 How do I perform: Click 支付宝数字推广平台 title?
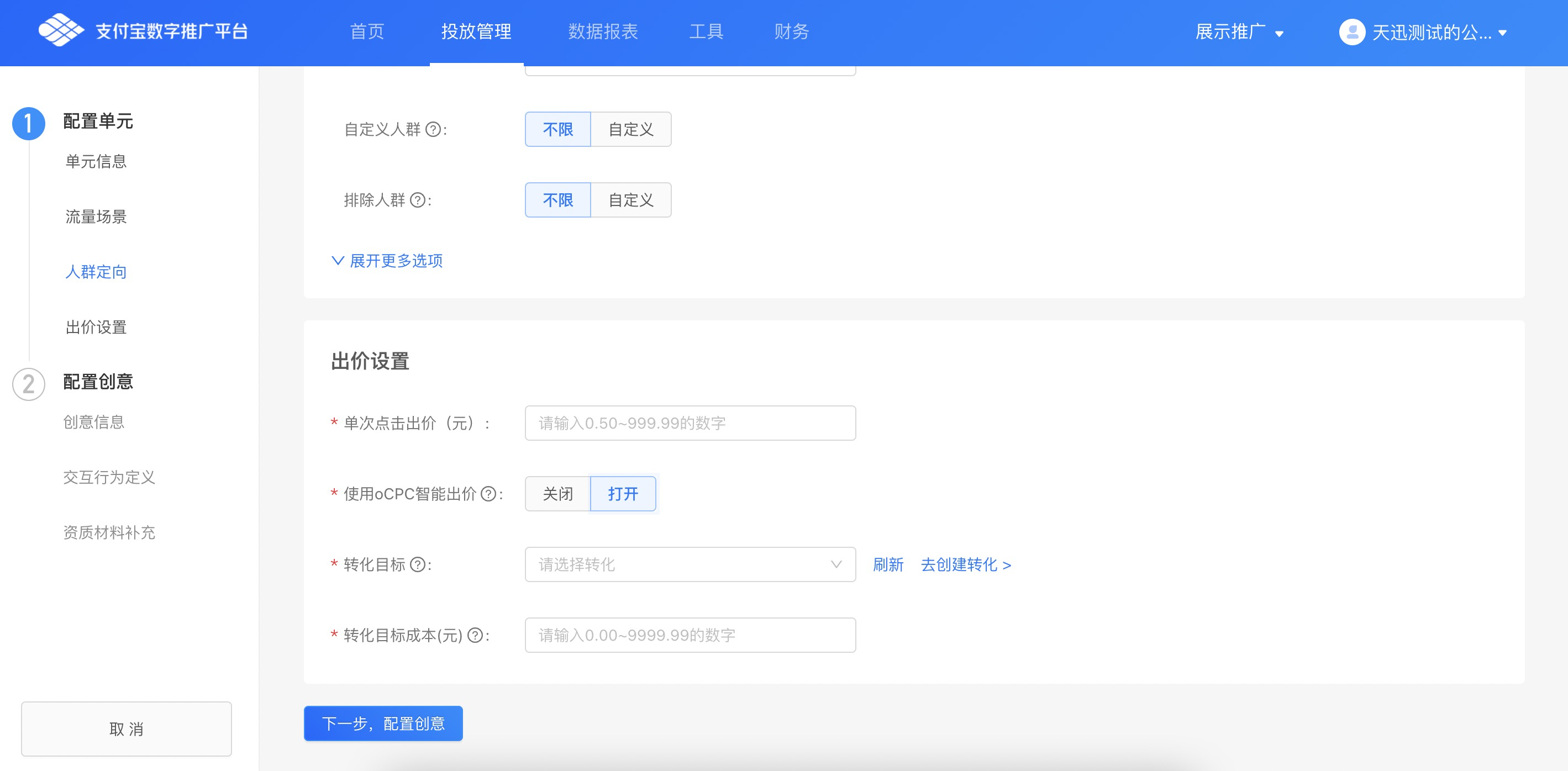tap(172, 31)
